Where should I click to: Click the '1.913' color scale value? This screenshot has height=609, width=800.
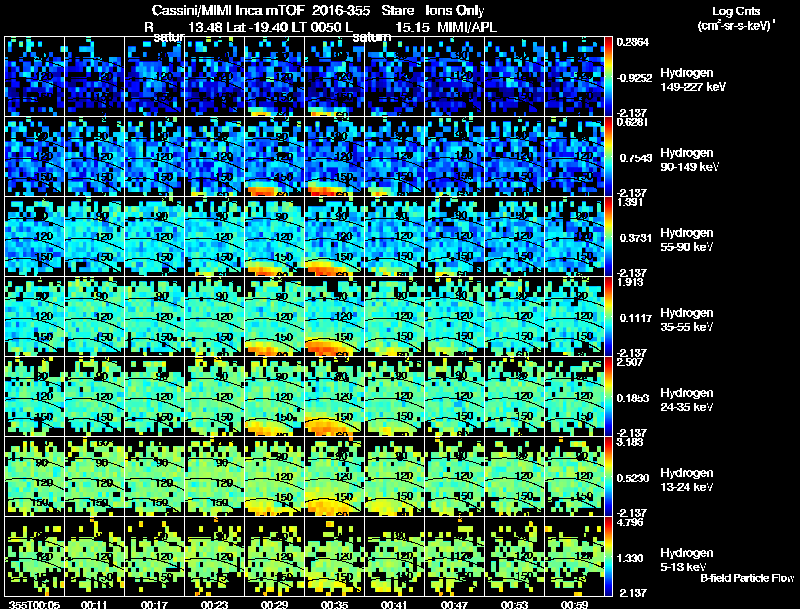629,282
